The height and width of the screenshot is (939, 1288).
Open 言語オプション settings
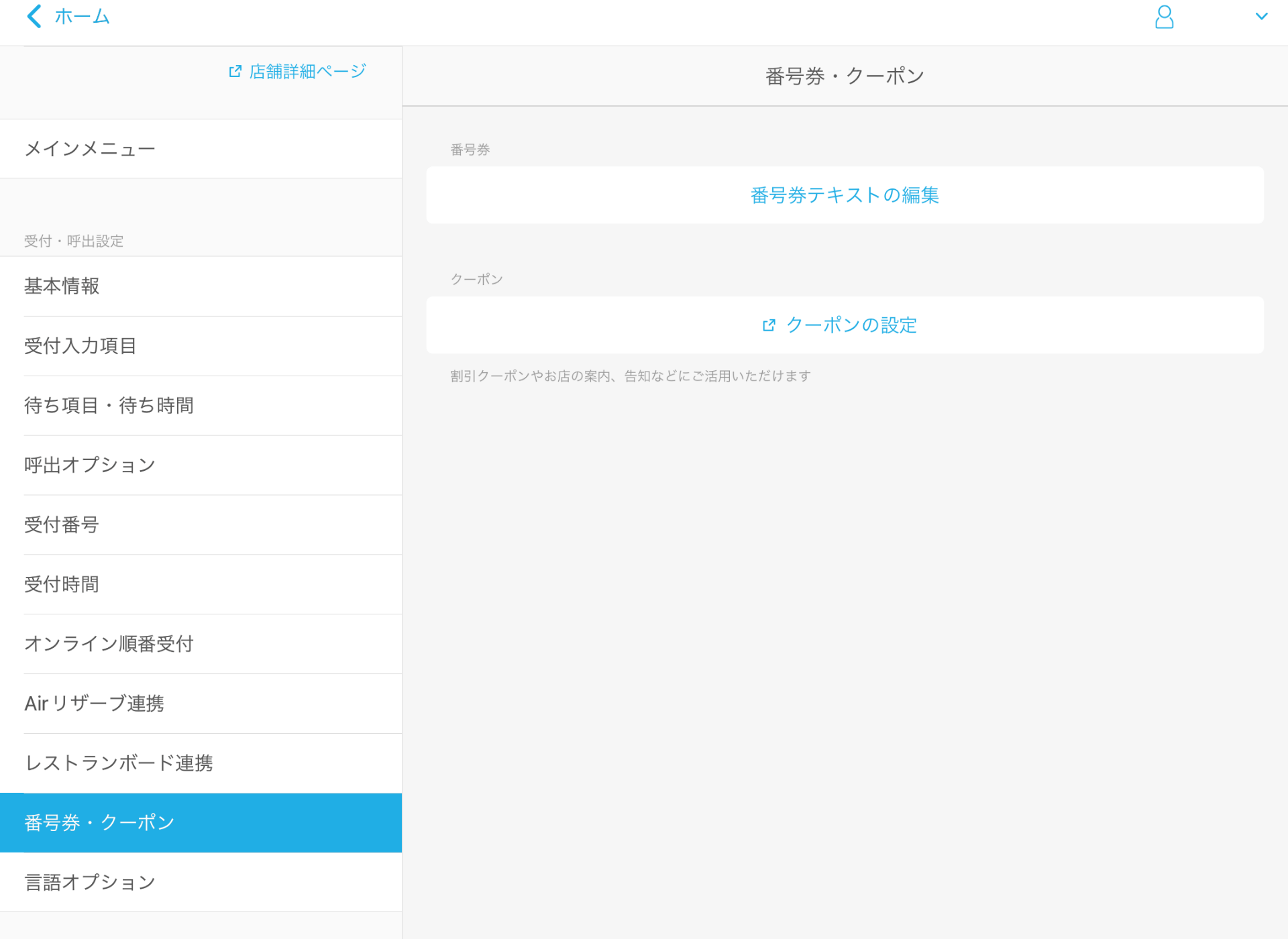click(89, 883)
